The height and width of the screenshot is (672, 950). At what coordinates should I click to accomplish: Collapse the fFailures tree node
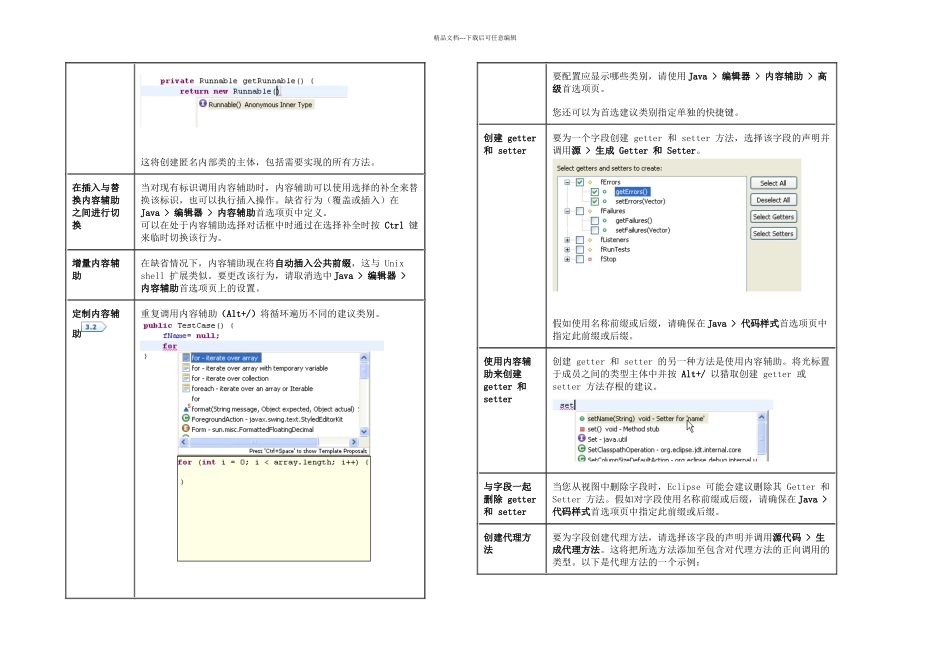coord(567,211)
